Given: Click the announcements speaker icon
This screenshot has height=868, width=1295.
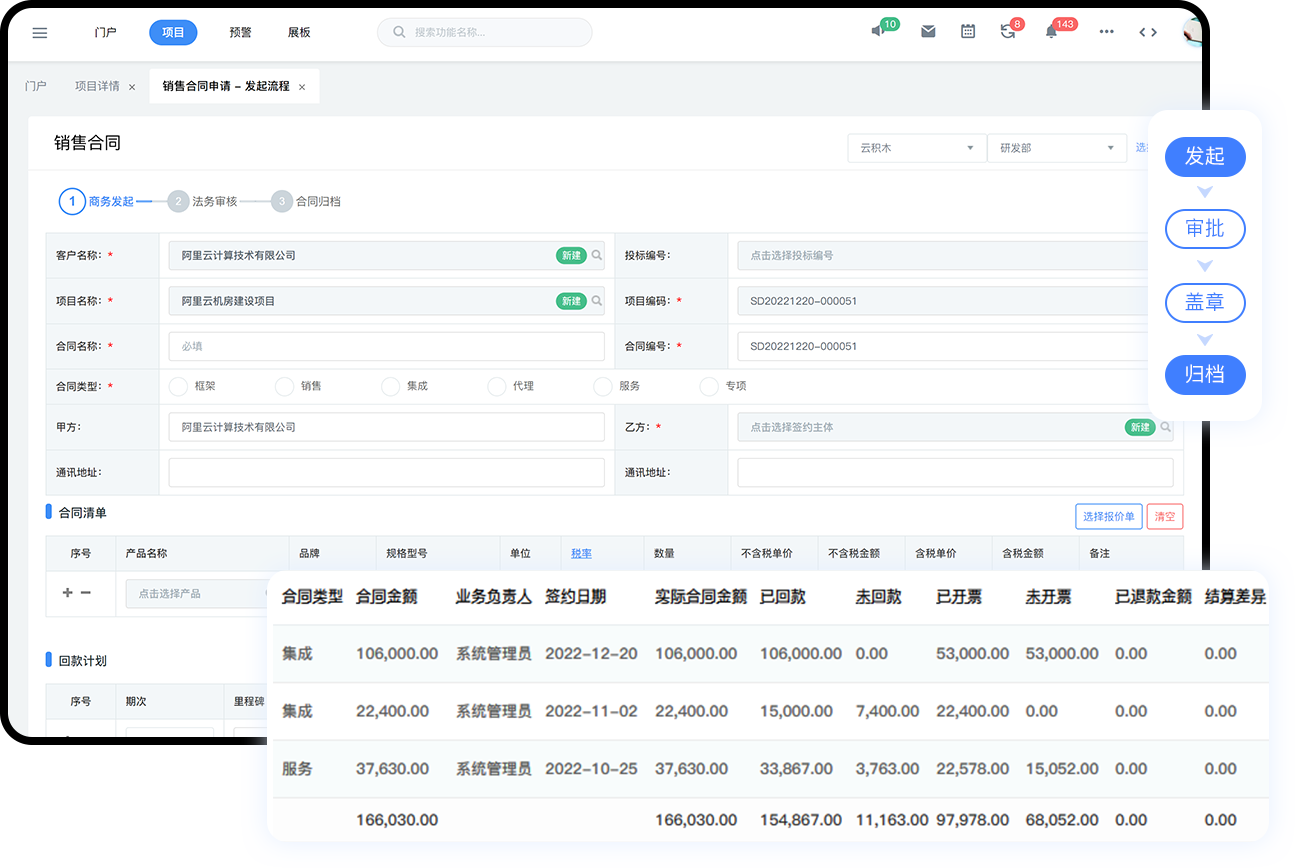Looking at the screenshot, I should tap(878, 32).
